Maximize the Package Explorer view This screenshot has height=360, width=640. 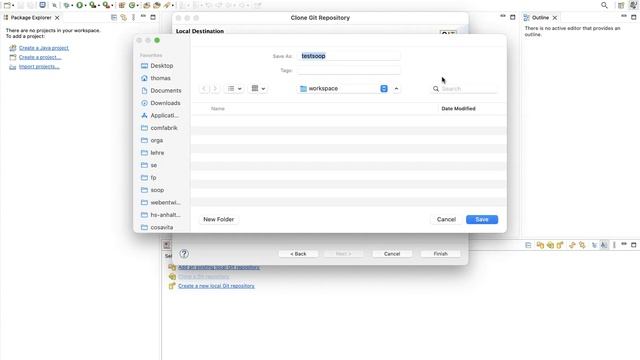click(x=153, y=17)
